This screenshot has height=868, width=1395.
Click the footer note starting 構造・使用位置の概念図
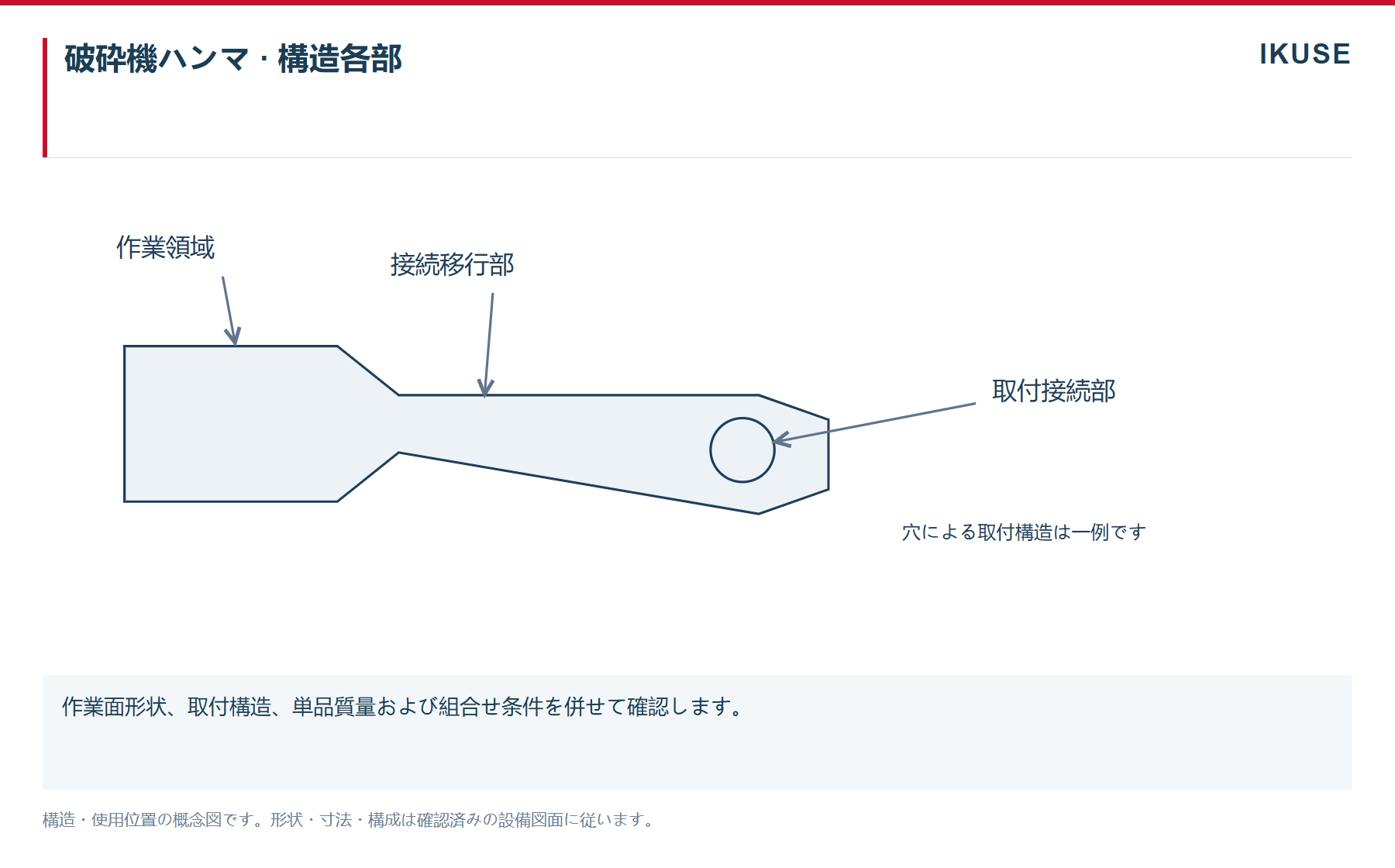pyautogui.click(x=350, y=820)
